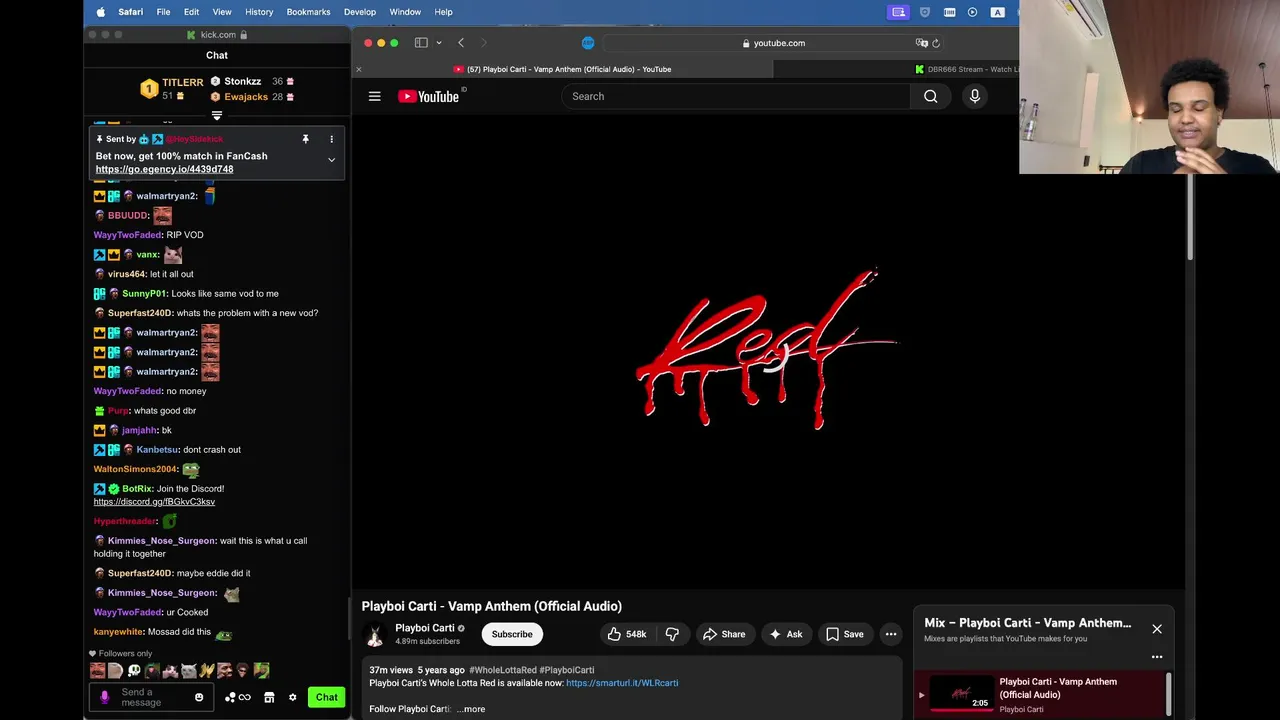Click the translate icon in address bar
Viewport: 1280px width, 720px height.
point(921,43)
